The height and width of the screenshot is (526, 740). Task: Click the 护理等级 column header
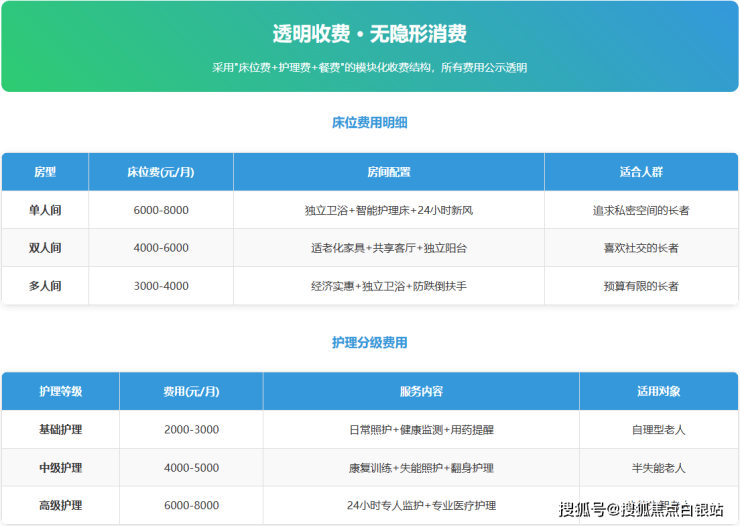(x=60, y=391)
